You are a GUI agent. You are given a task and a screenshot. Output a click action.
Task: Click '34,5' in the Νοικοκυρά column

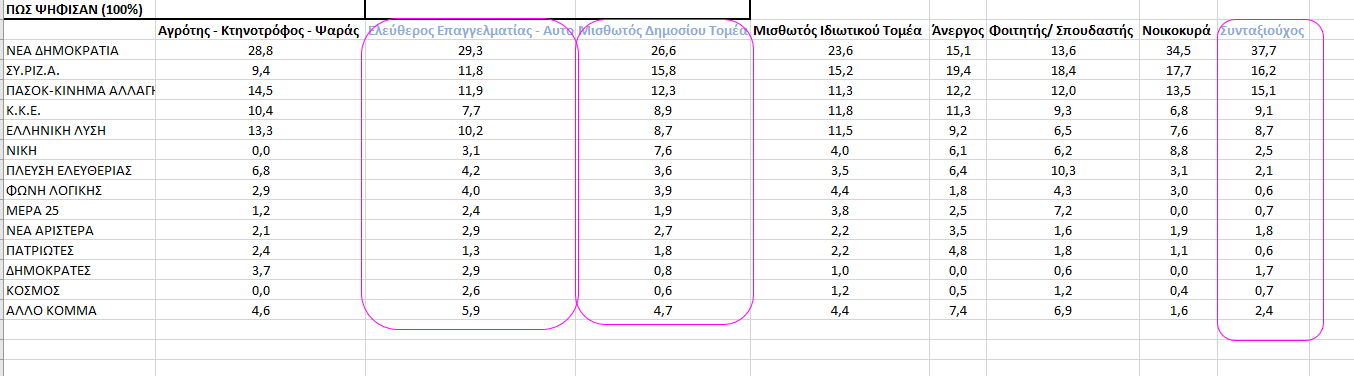[1179, 51]
